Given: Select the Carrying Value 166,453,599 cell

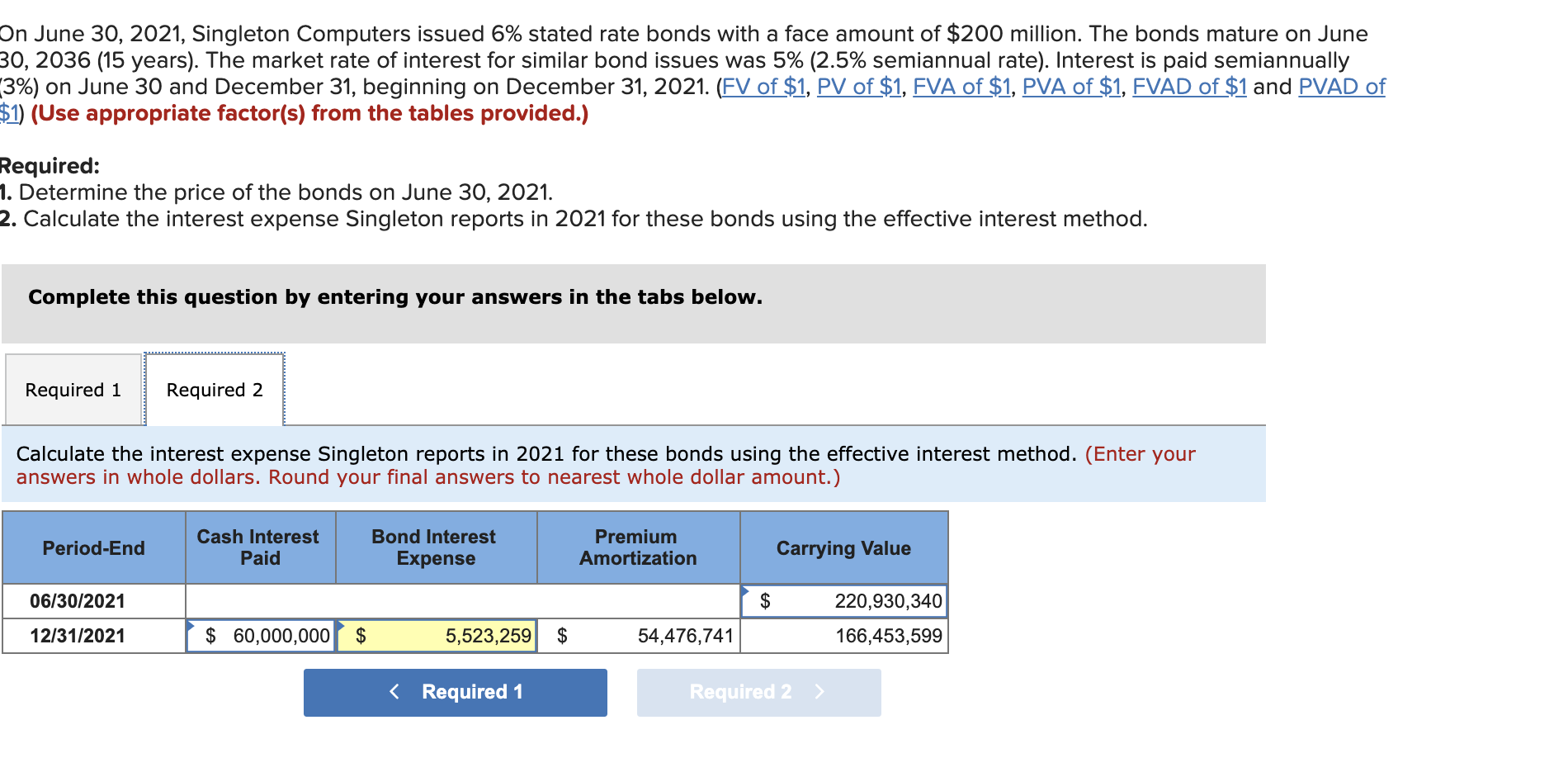Looking at the screenshot, I should coord(846,636).
